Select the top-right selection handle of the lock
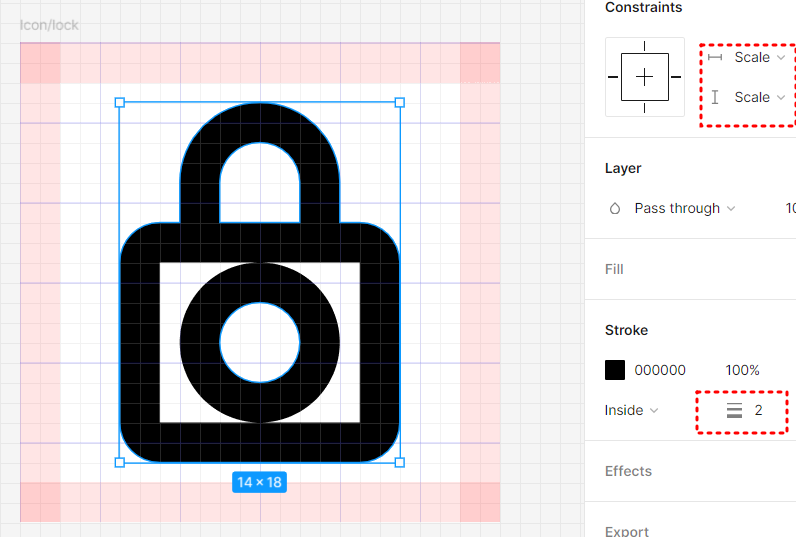This screenshot has height=537, width=796. [x=400, y=103]
